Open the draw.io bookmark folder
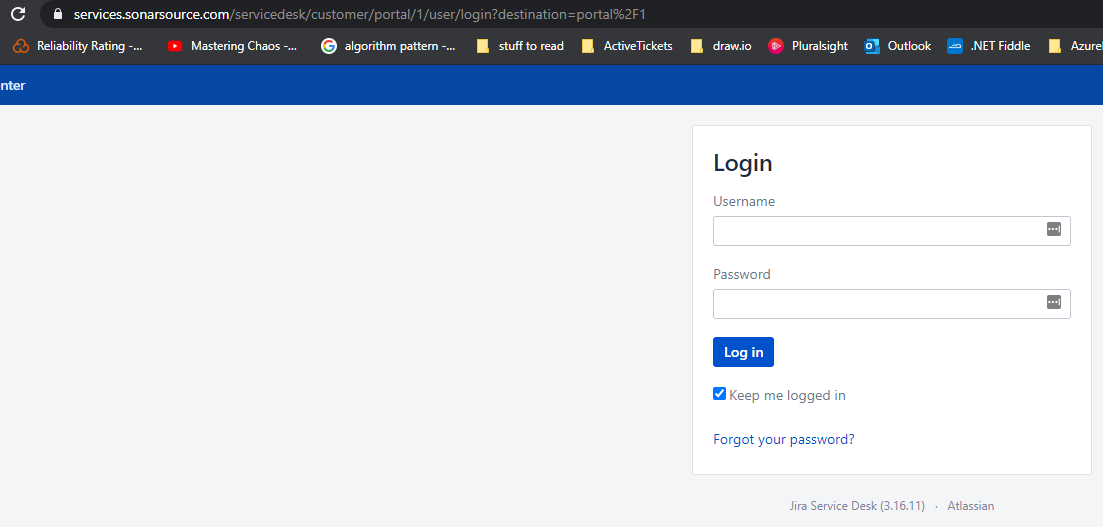This screenshot has width=1103, height=527. 721,46
